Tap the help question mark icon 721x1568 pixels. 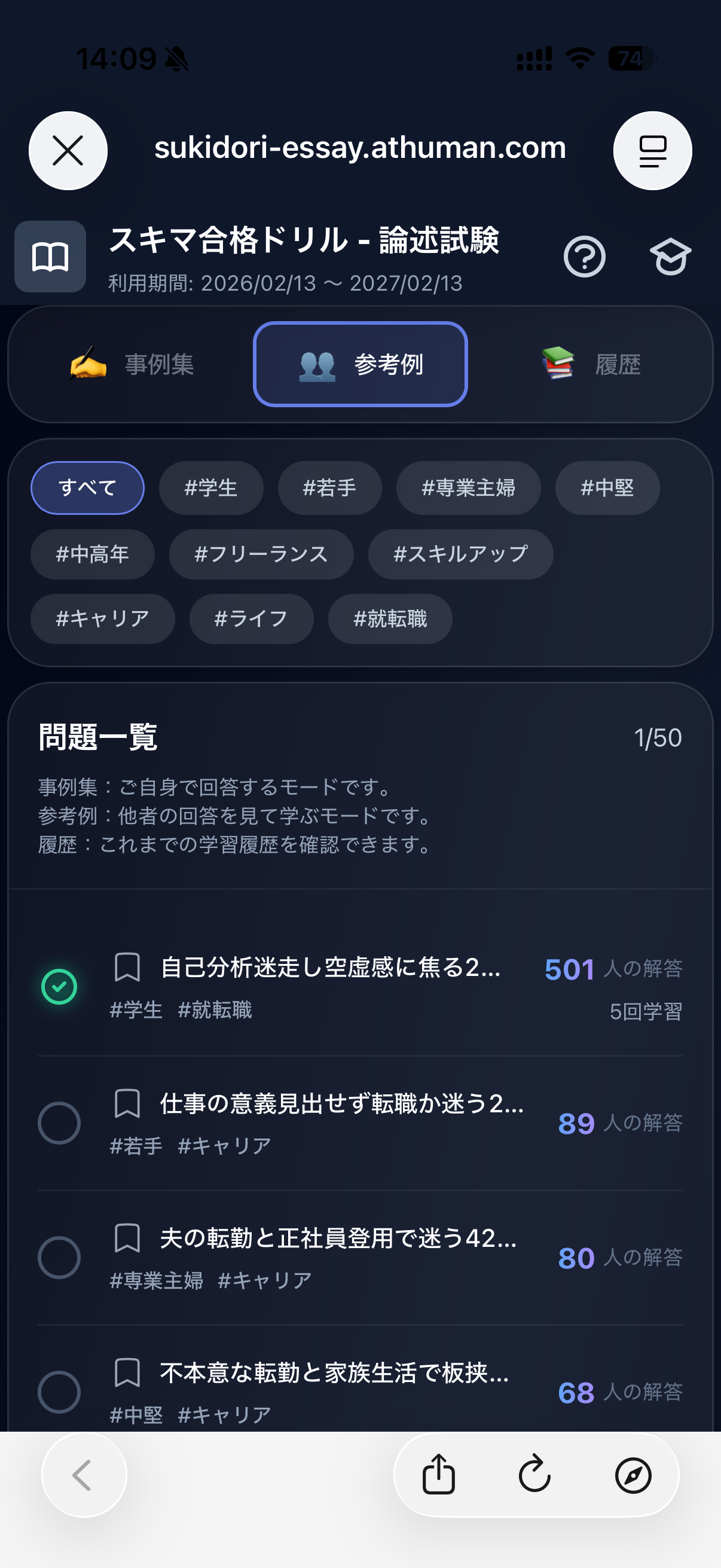pyautogui.click(x=583, y=257)
